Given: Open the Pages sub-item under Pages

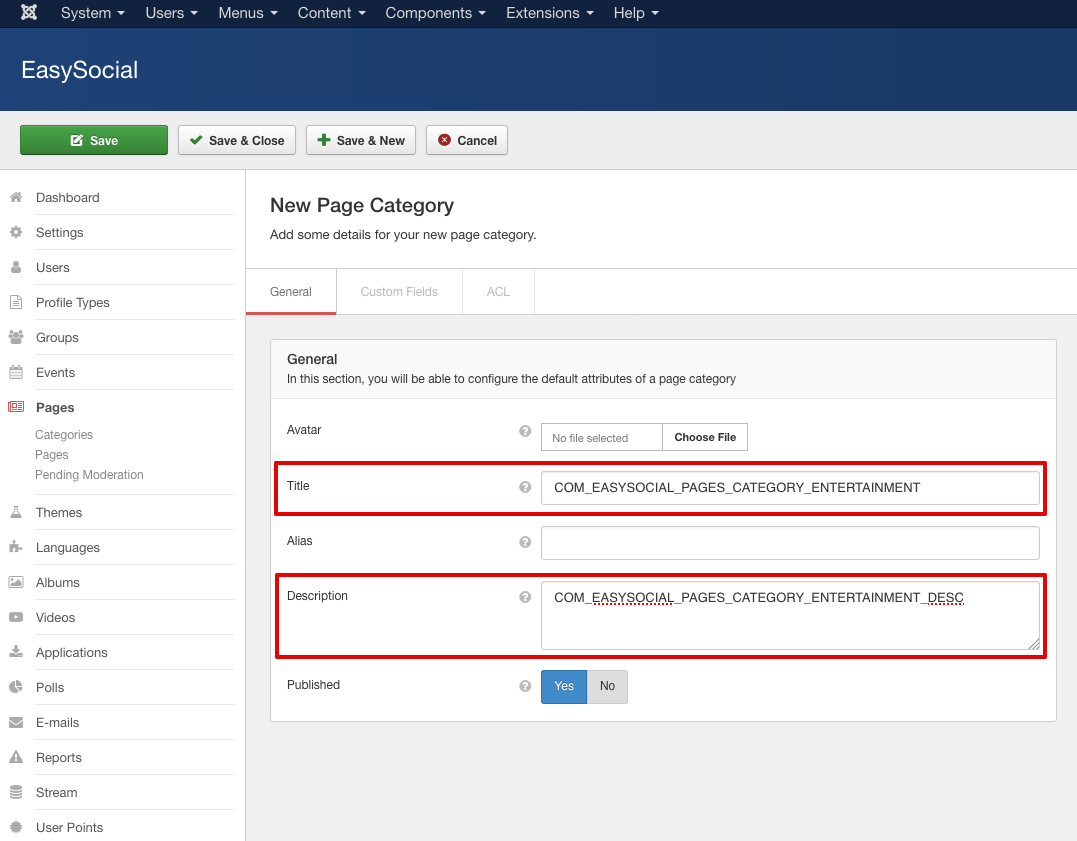Looking at the screenshot, I should pos(52,455).
